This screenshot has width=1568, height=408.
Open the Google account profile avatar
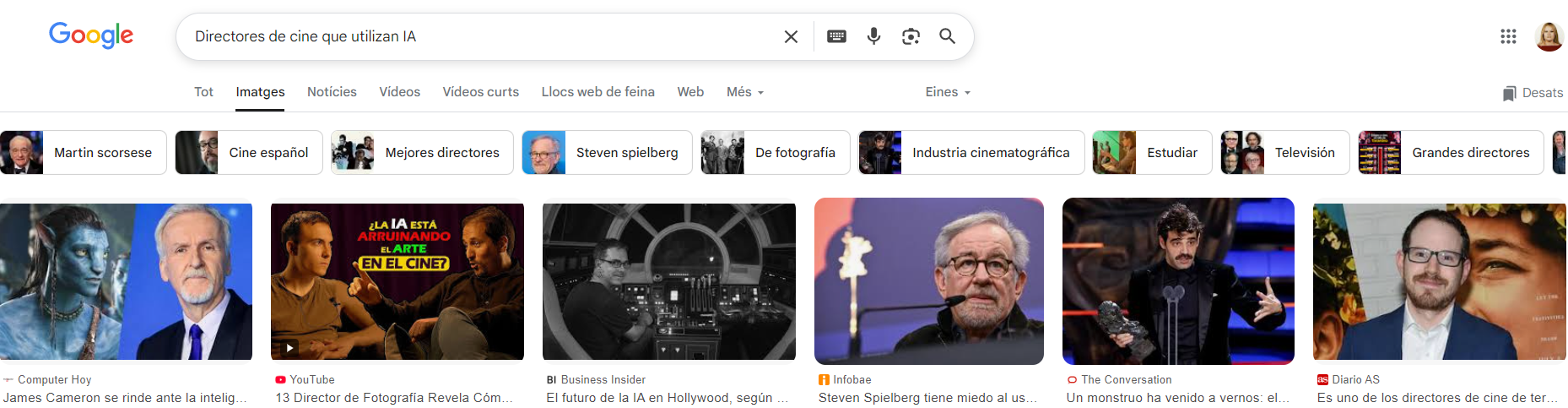pyautogui.click(x=1549, y=36)
